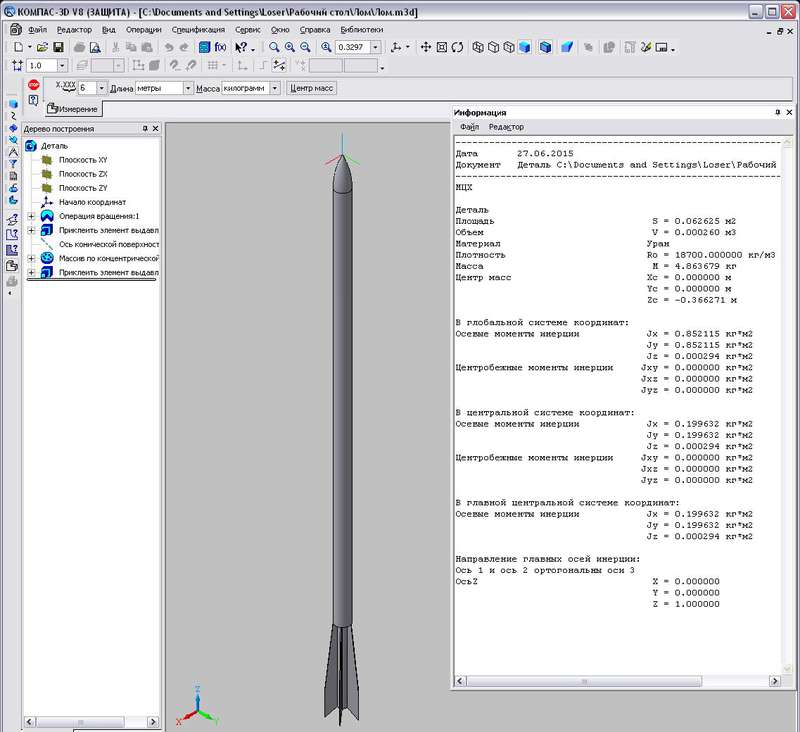Open the Спецификация menu
800x732 pixels.
[x=198, y=30]
